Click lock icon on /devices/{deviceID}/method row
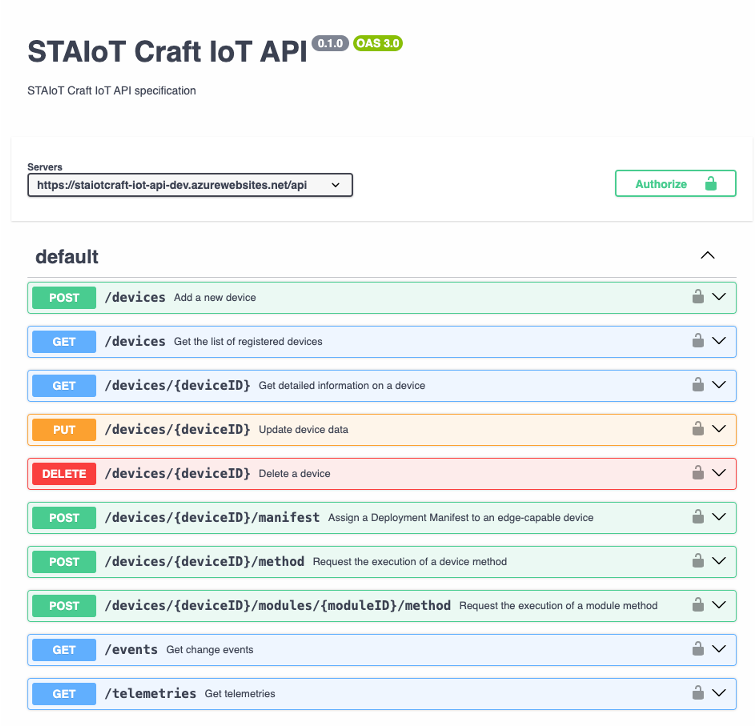 698,561
